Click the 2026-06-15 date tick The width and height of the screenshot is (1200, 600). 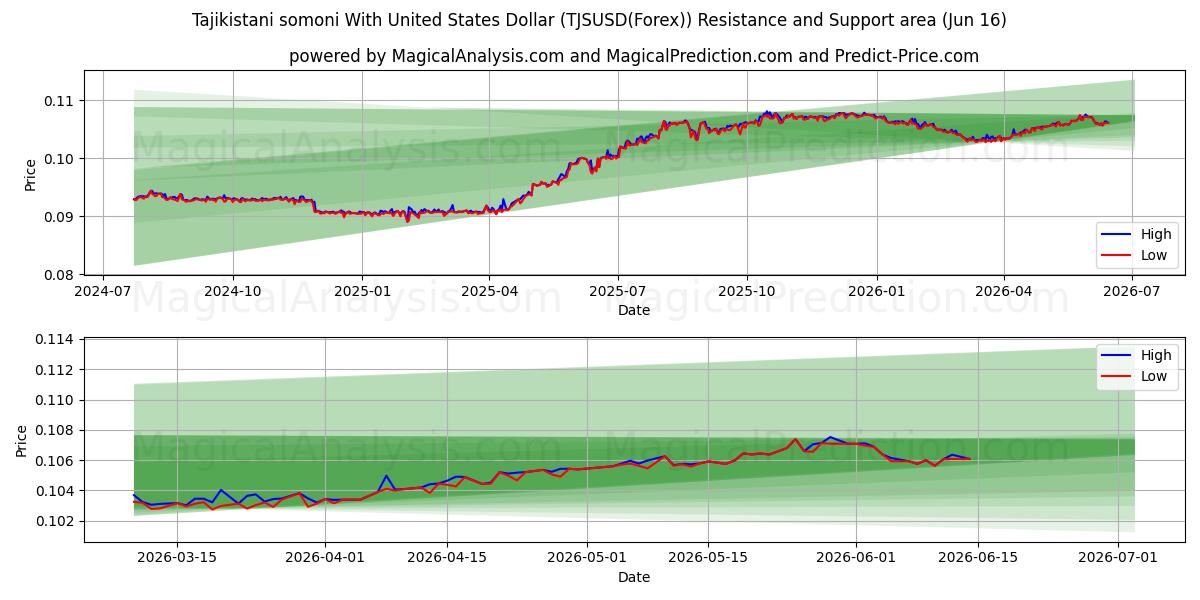pyautogui.click(x=978, y=558)
